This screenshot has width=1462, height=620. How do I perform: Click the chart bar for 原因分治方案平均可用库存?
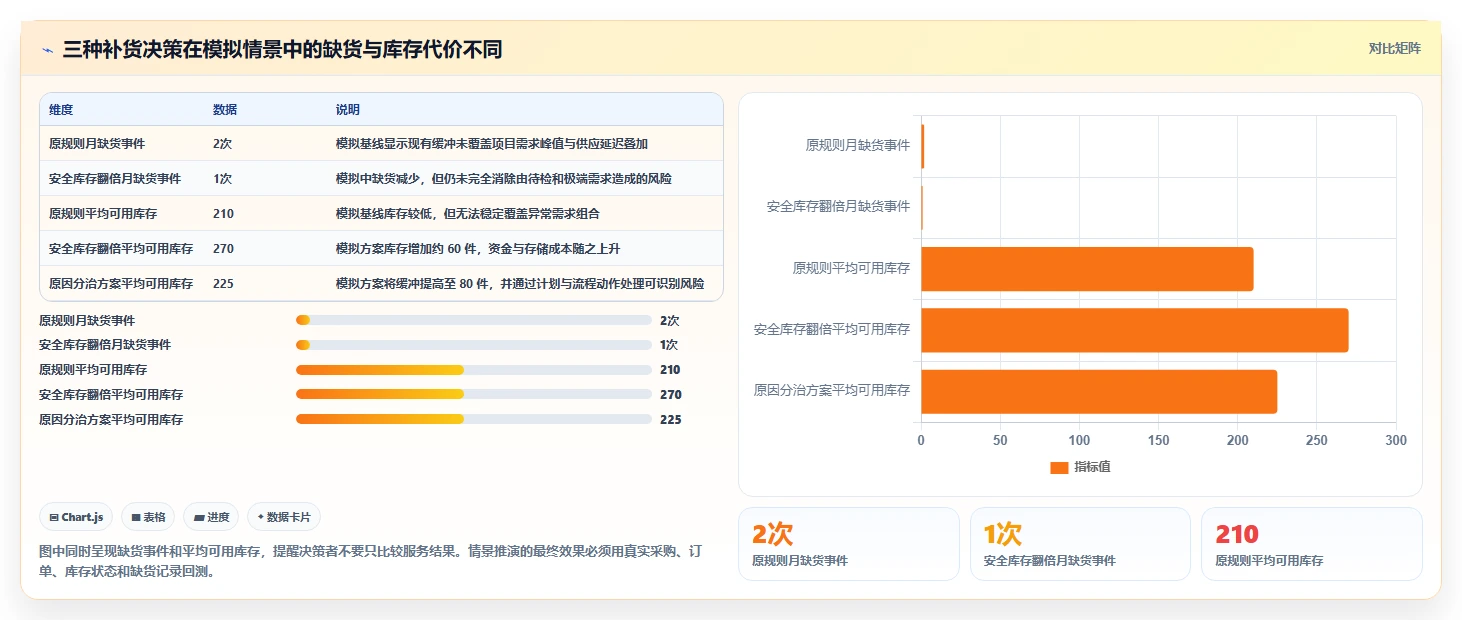(1099, 391)
